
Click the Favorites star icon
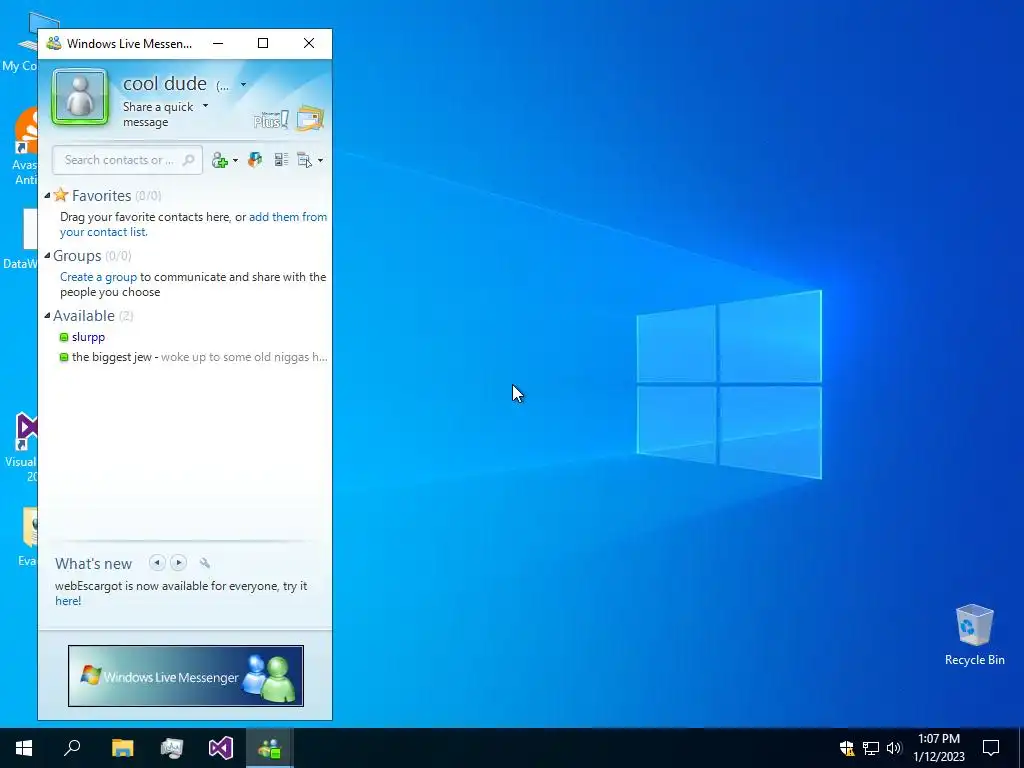(61, 195)
